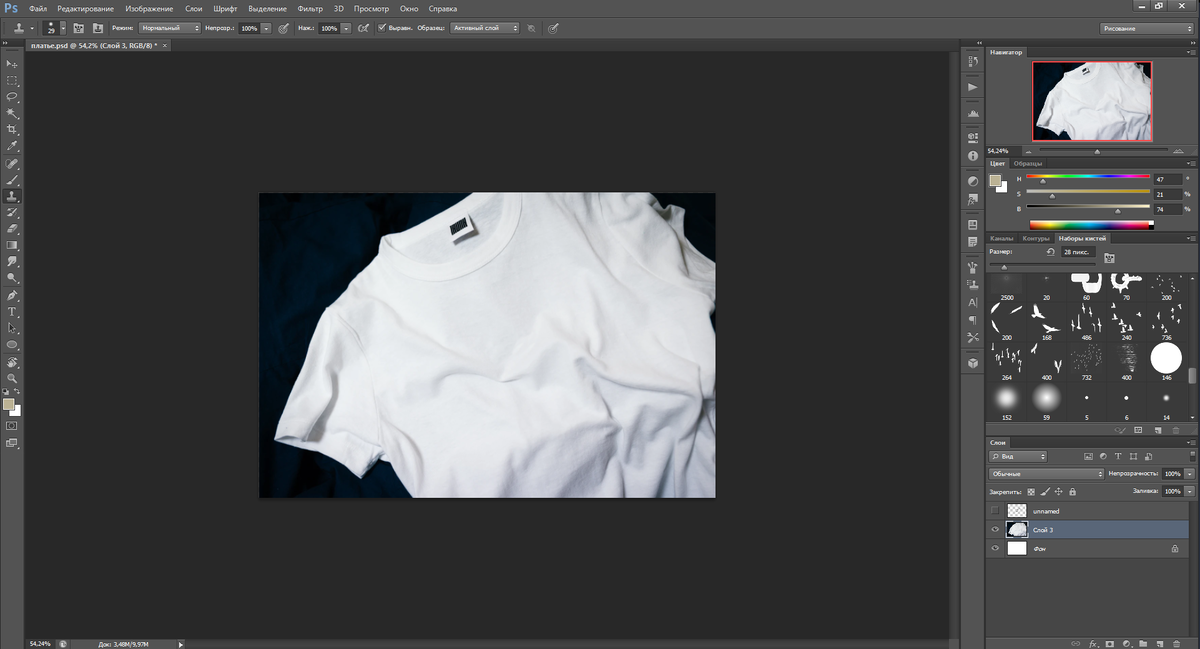The width and height of the screenshot is (1200, 649).
Task: Hide the Слой 3 layer
Action: (x=995, y=529)
